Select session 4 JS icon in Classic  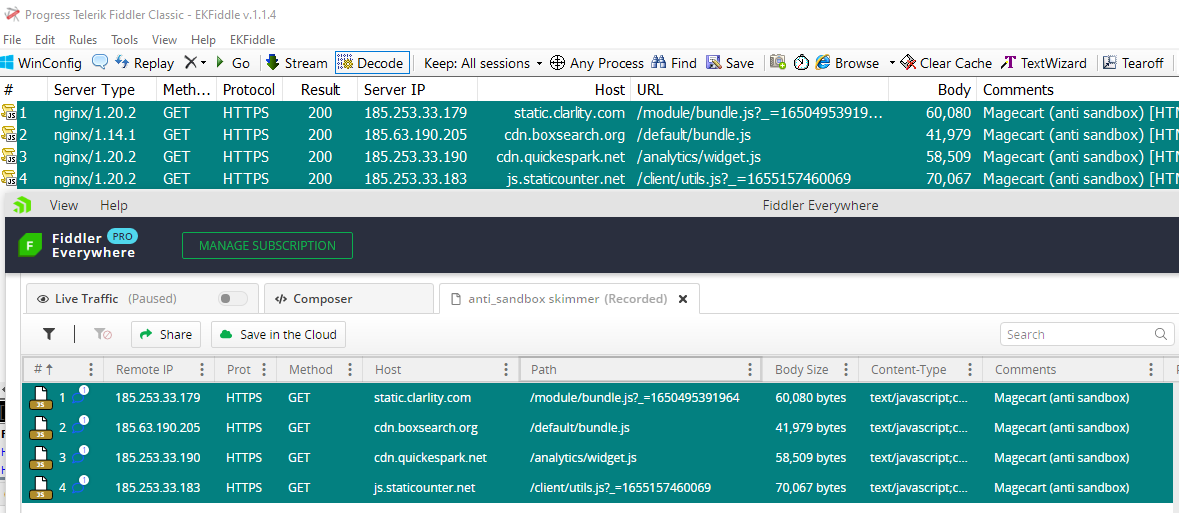8,178
